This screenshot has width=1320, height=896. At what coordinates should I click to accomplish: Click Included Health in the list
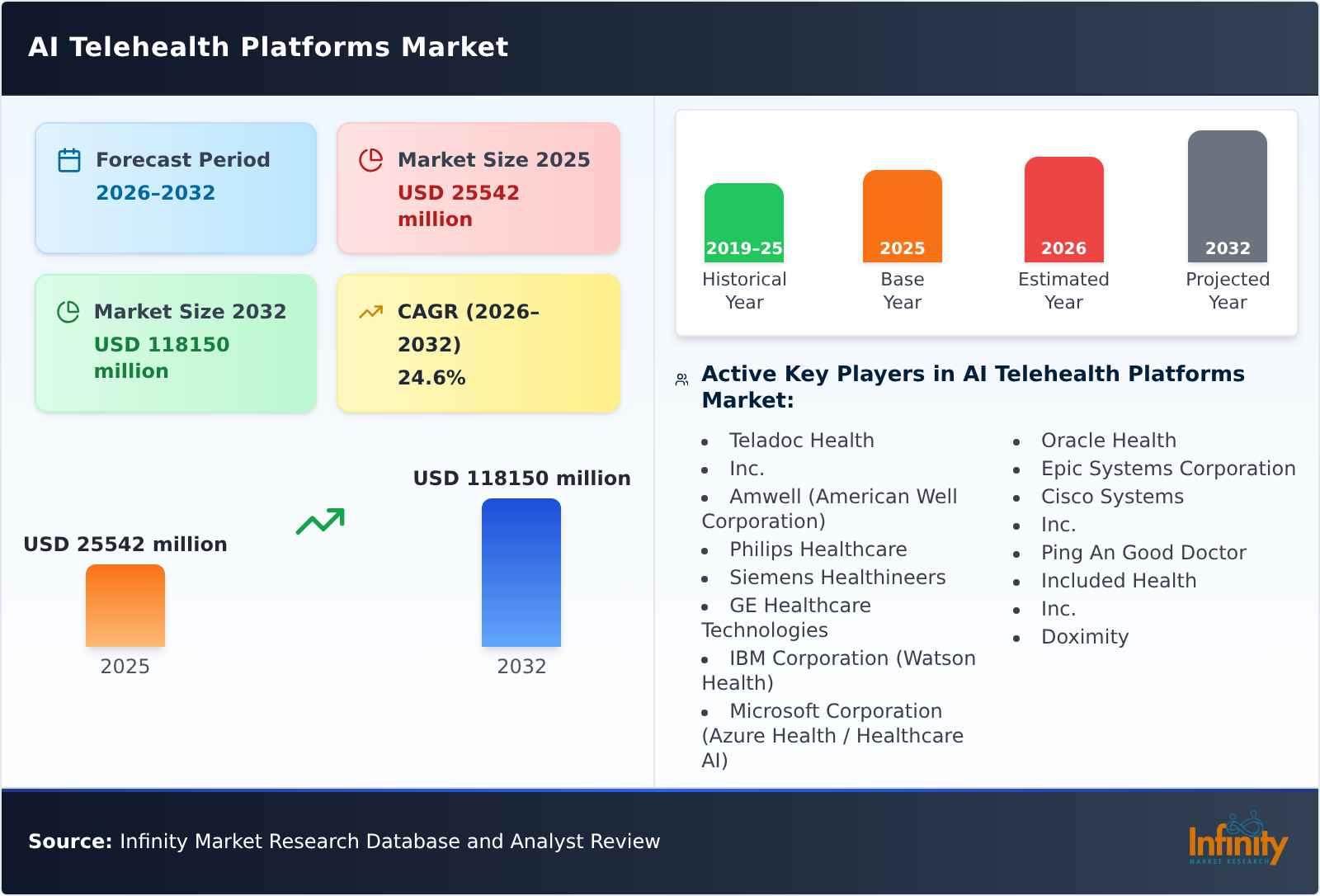click(1119, 581)
